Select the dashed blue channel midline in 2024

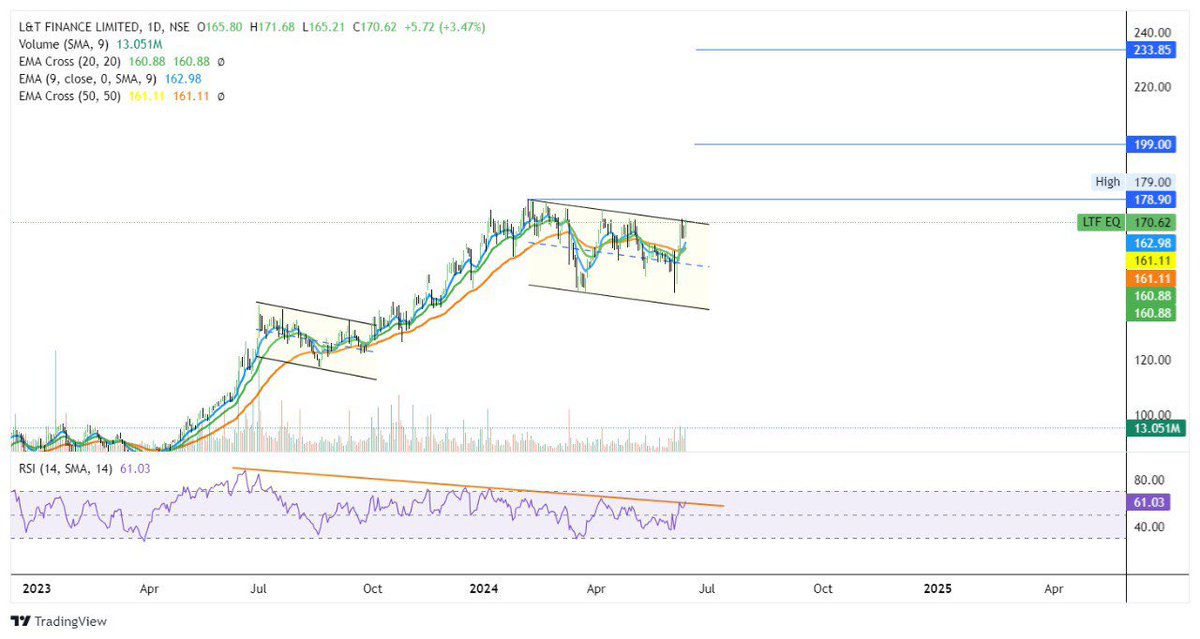tap(618, 254)
